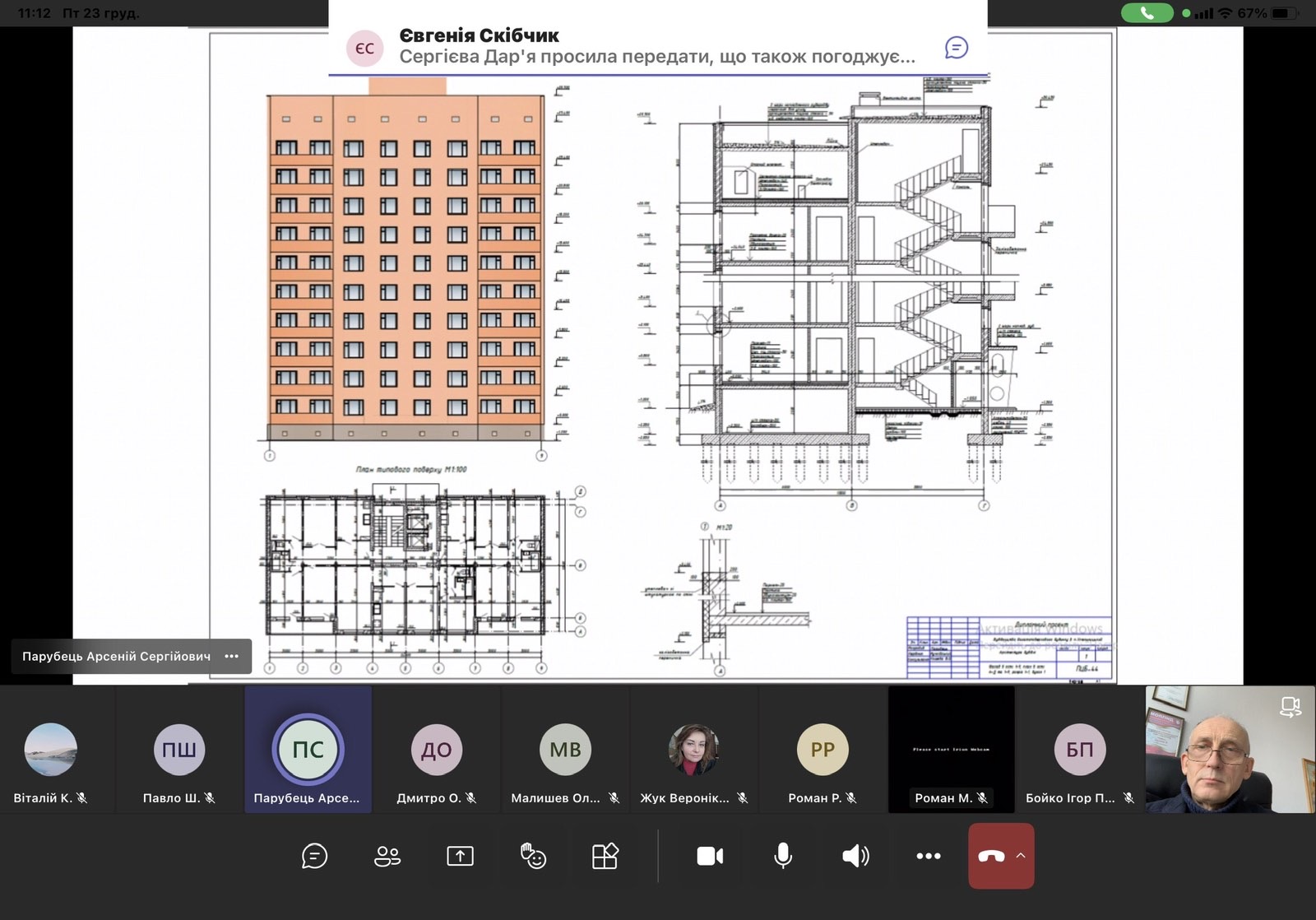Screen dimensions: 1316x920
Task: Open the share content tray
Action: tap(460, 856)
